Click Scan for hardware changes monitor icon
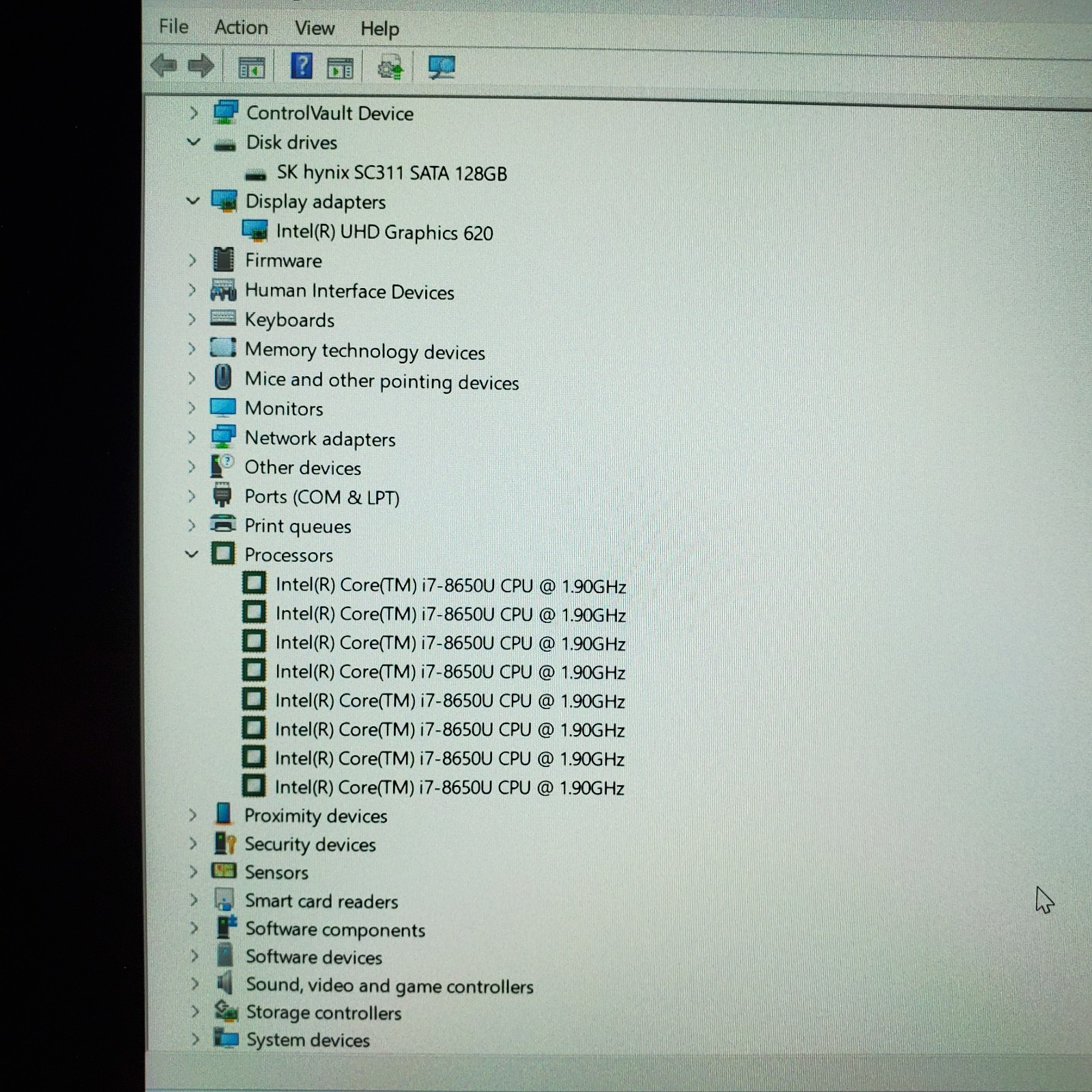Viewport: 1092px width, 1092px height. pyautogui.click(x=442, y=67)
